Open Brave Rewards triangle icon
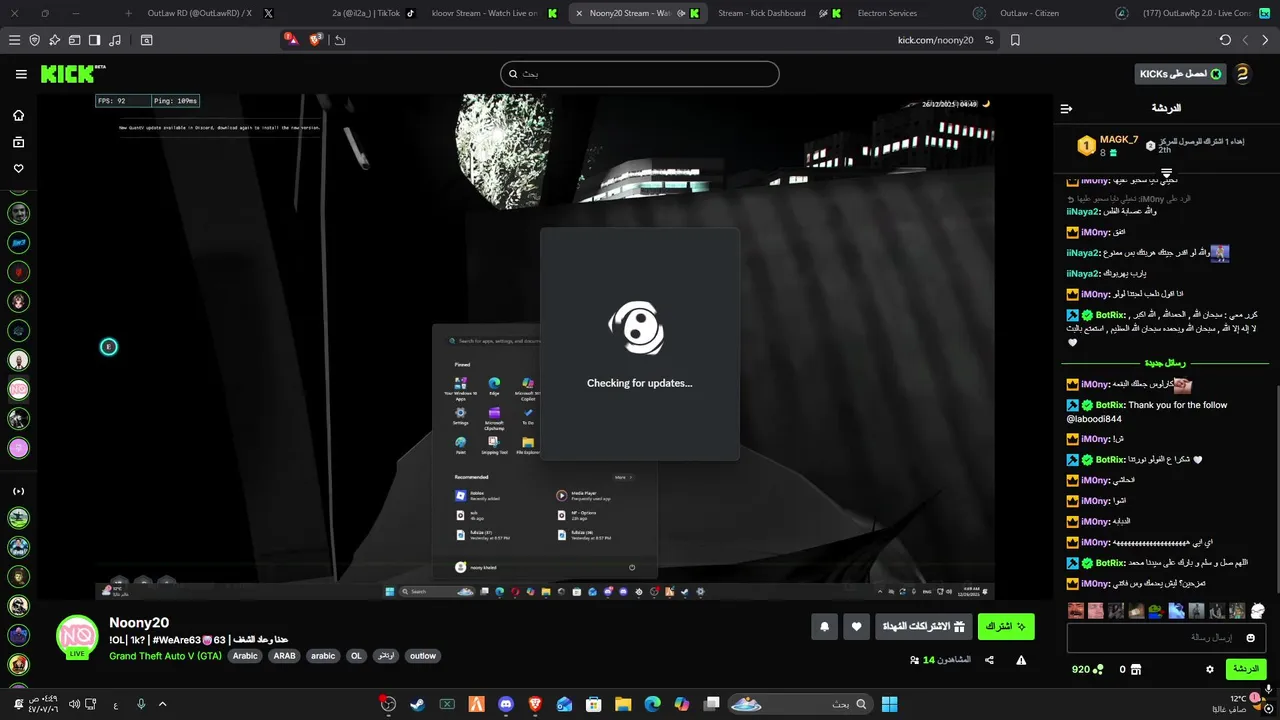 pos(291,39)
